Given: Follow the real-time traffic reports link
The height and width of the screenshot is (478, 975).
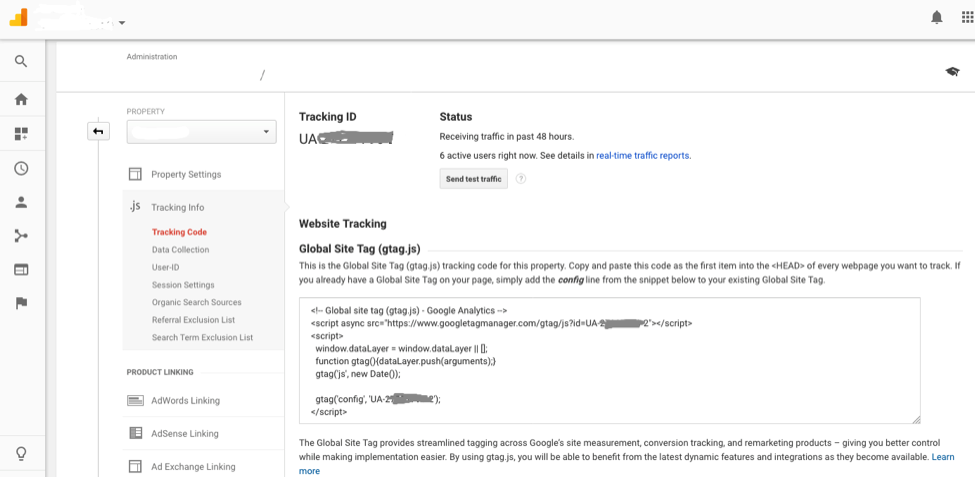Looking at the screenshot, I should pyautogui.click(x=642, y=156).
